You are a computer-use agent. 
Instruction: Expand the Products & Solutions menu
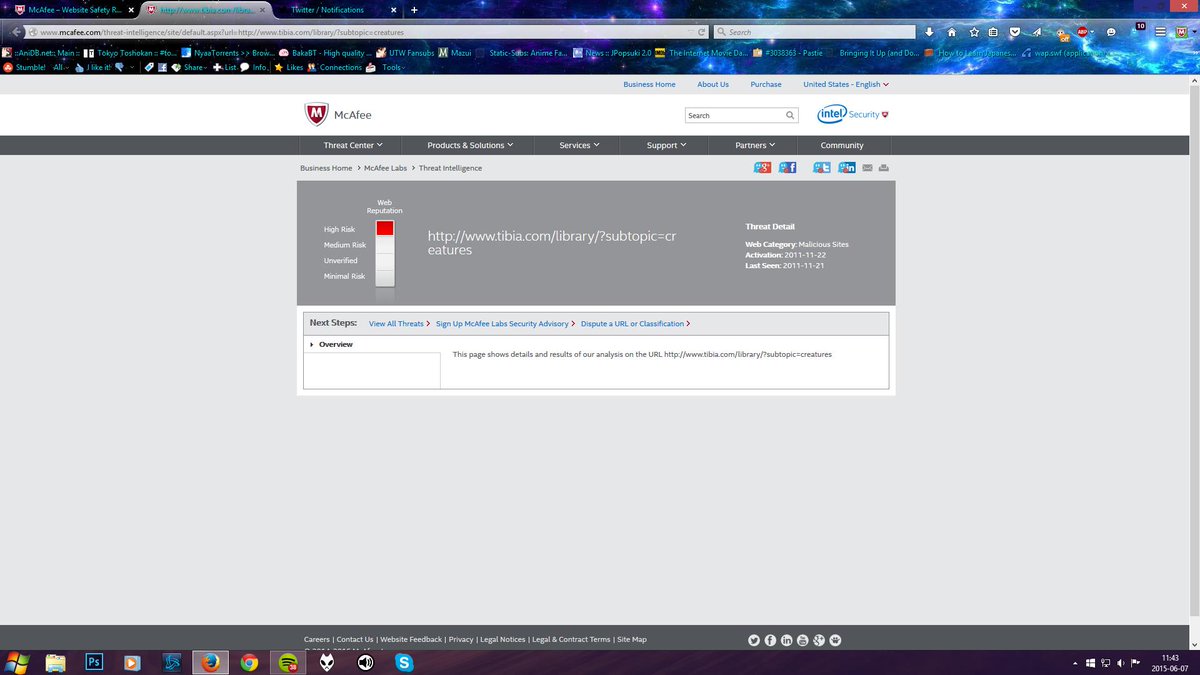click(470, 145)
